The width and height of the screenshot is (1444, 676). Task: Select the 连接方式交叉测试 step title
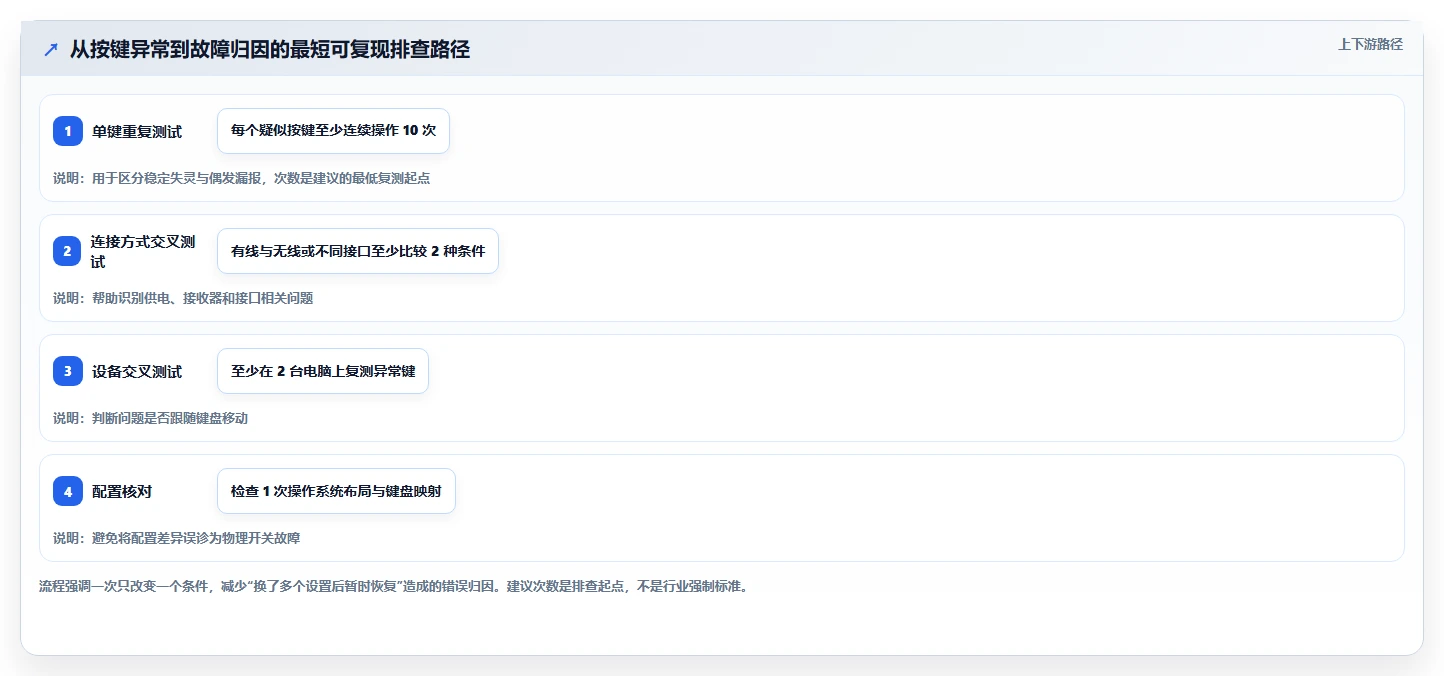143,251
